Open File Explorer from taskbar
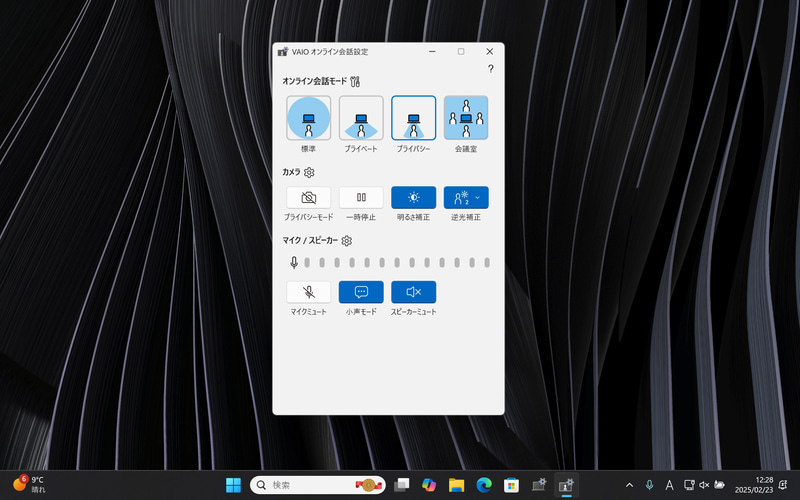This screenshot has width=800, height=500. point(457,485)
